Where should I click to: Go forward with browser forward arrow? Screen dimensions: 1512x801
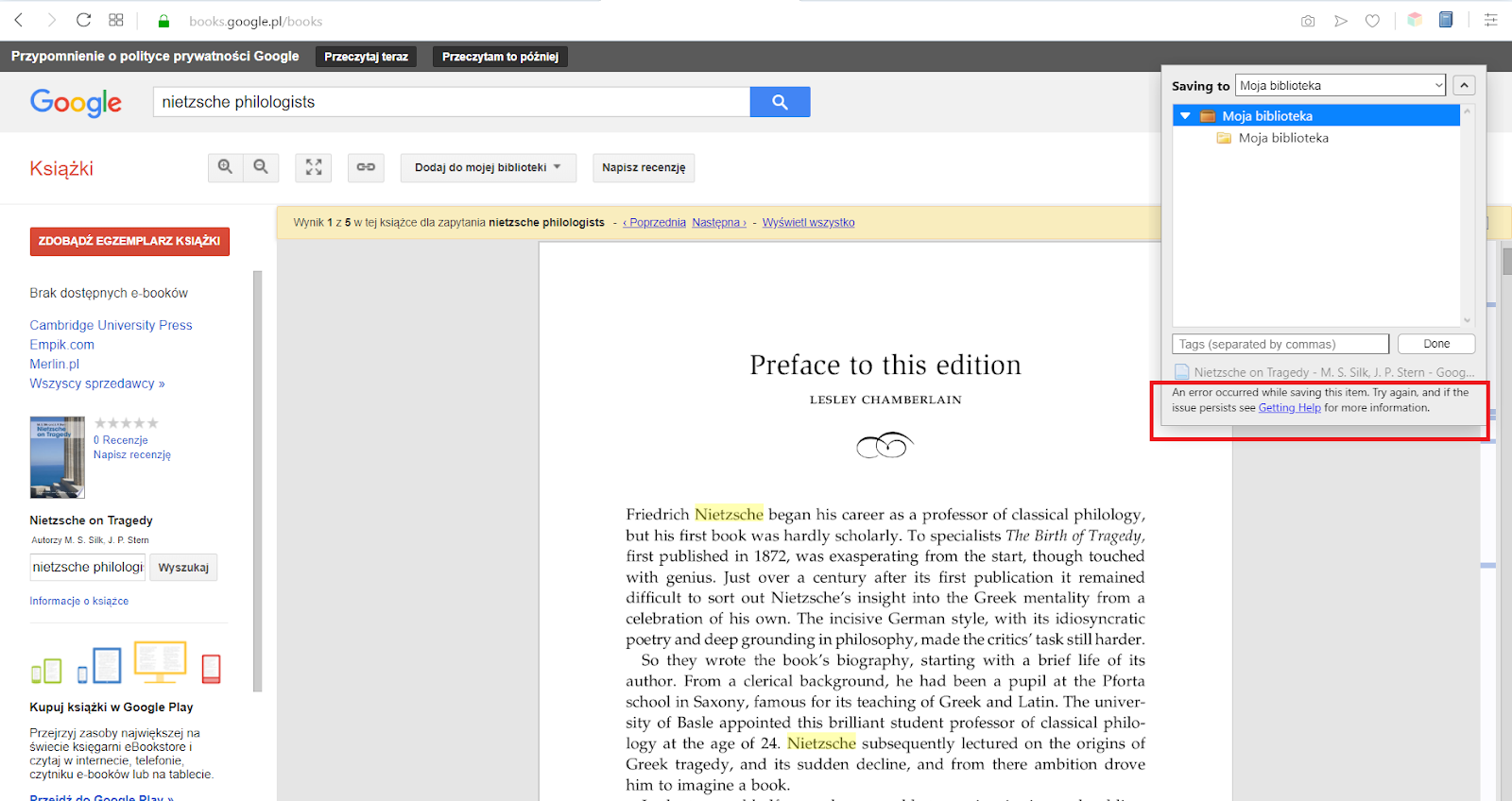click(51, 20)
